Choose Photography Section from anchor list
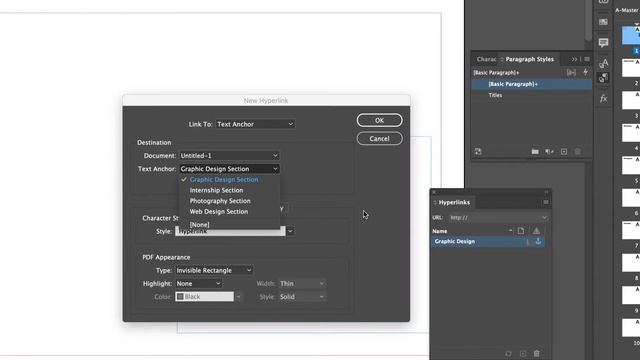Viewport: 640px width, 360px height. click(x=220, y=201)
